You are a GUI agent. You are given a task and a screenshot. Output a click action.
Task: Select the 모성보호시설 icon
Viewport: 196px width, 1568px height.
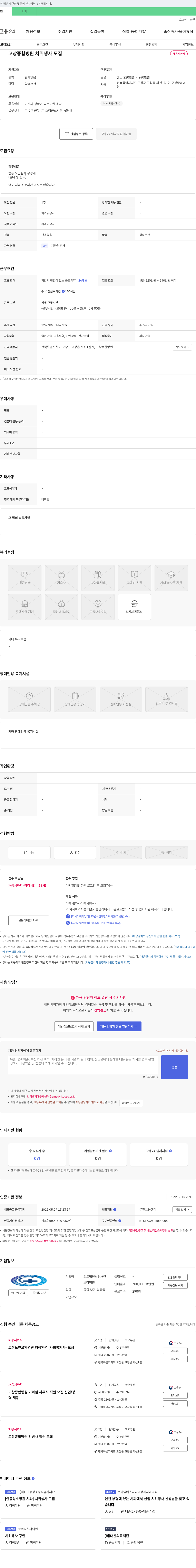coord(98,607)
